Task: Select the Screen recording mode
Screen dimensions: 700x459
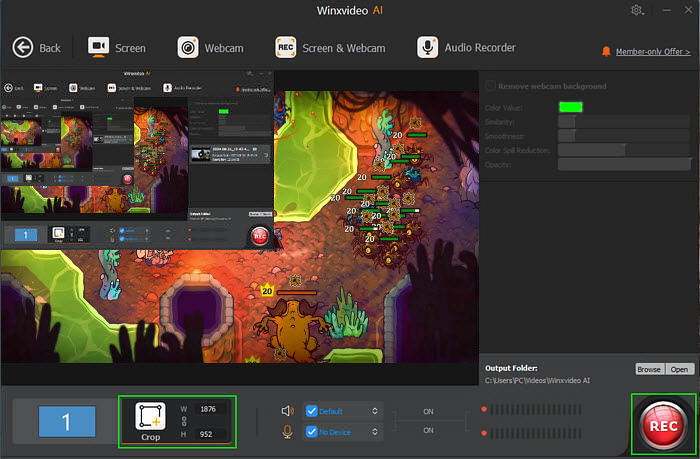Action: click(x=116, y=47)
